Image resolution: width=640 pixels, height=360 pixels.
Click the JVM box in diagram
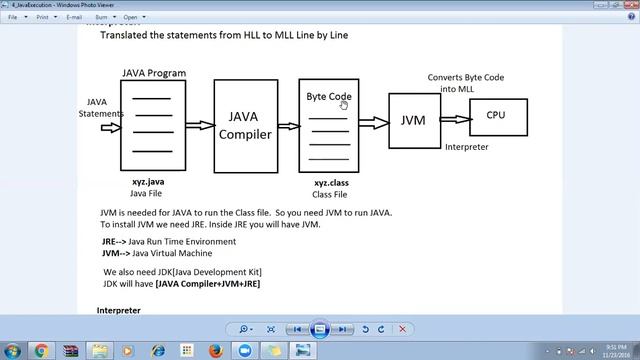(415, 121)
